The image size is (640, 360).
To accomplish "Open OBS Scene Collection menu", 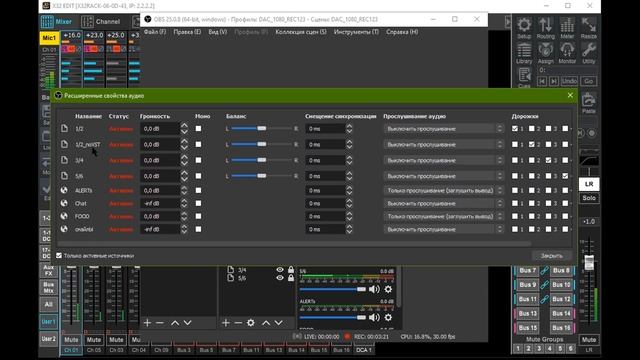I will (301, 32).
